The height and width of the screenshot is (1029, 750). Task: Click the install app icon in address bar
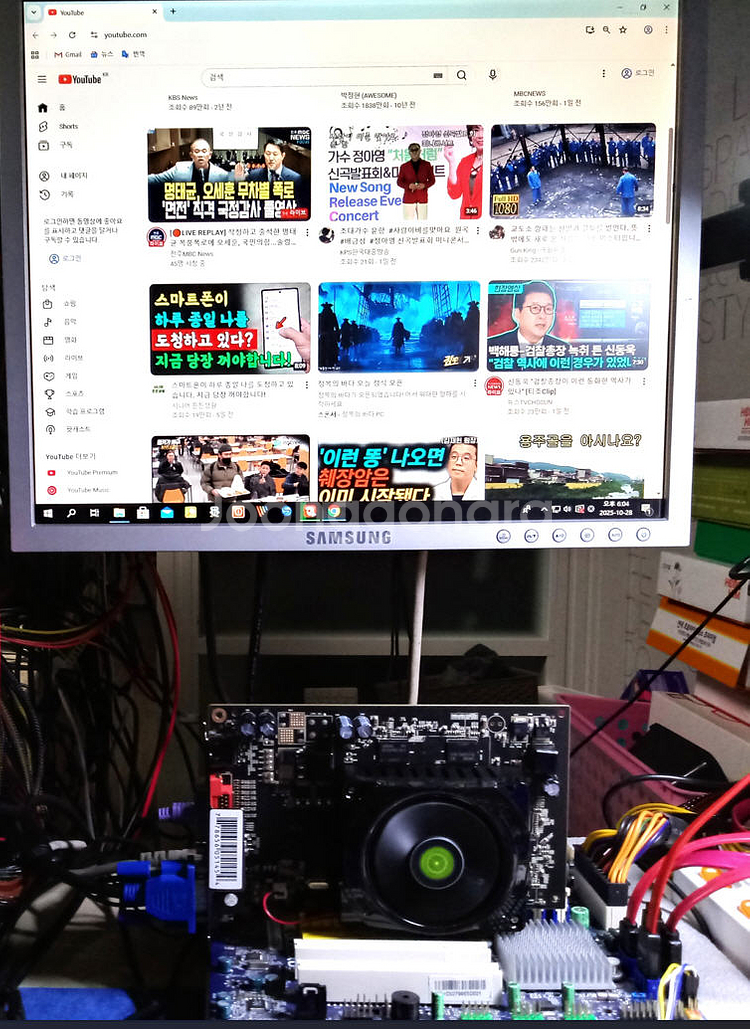tap(590, 30)
